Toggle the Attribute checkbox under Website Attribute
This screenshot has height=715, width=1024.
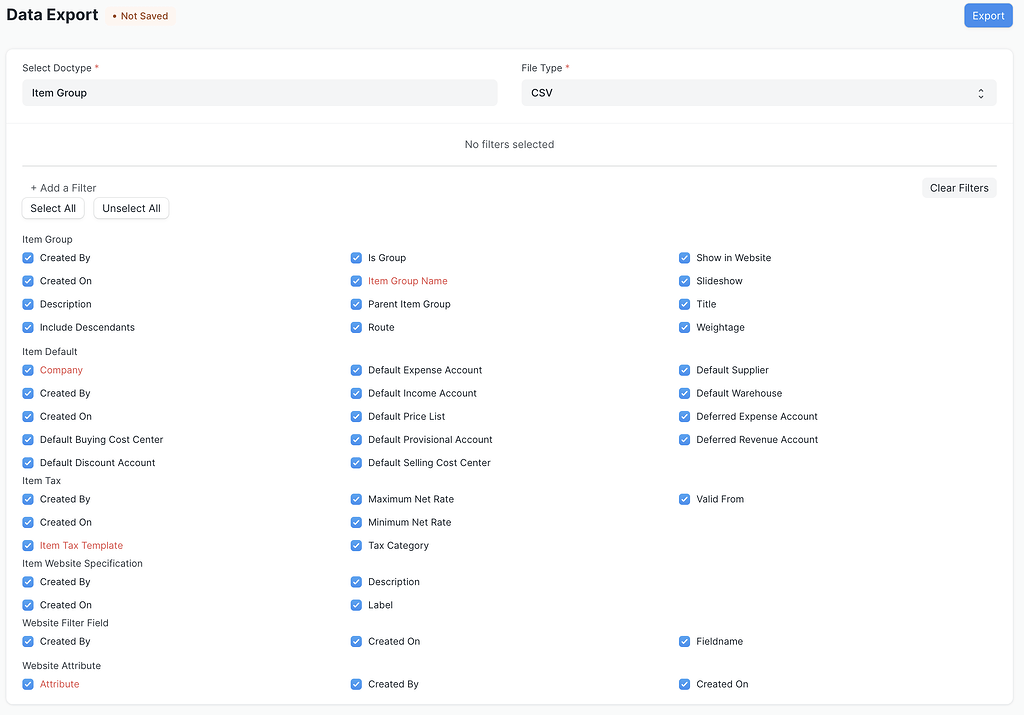(27, 684)
